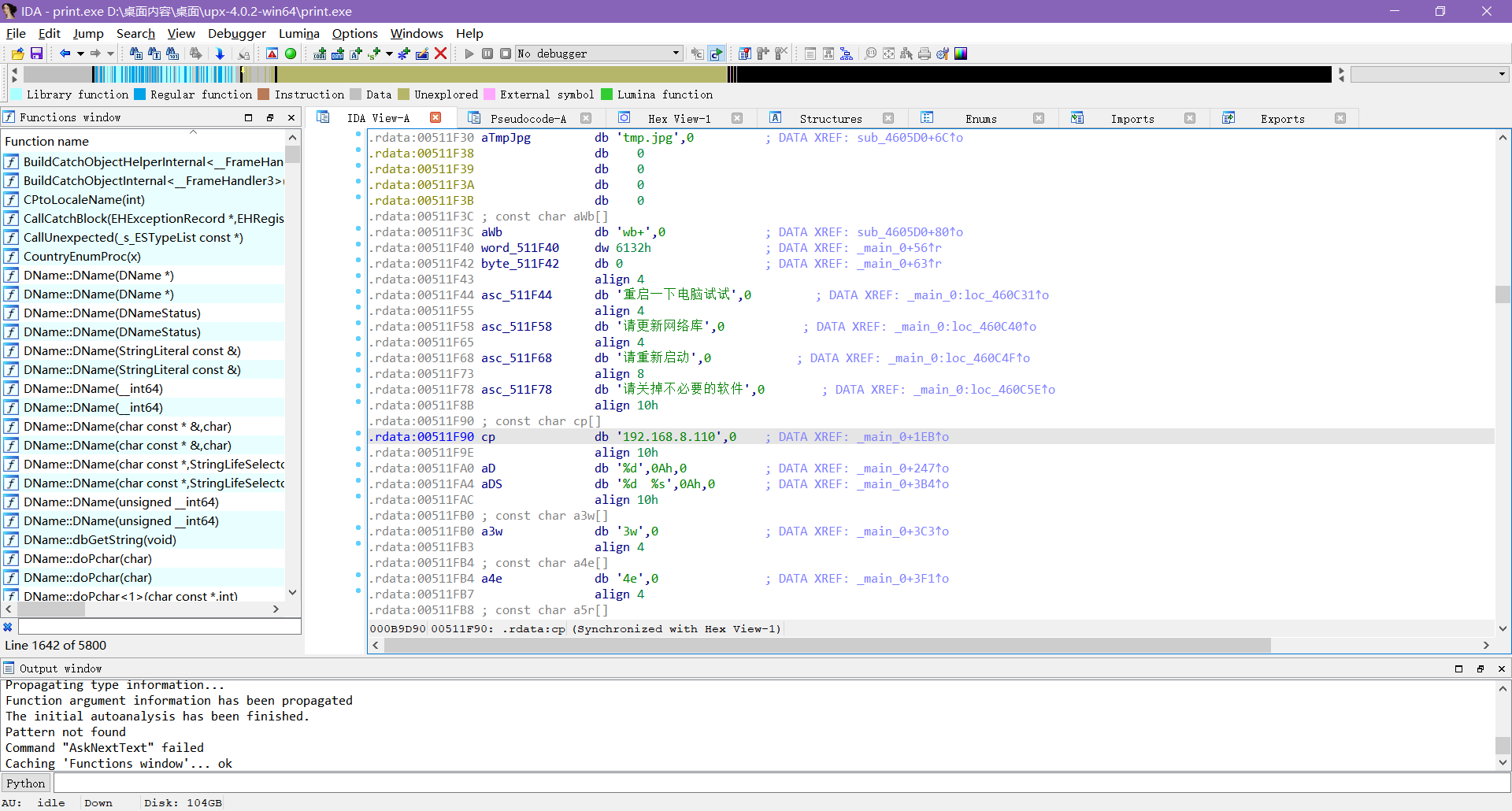The image size is (1512, 811).
Task: Click the convert to data icon
Action: click(x=338, y=54)
